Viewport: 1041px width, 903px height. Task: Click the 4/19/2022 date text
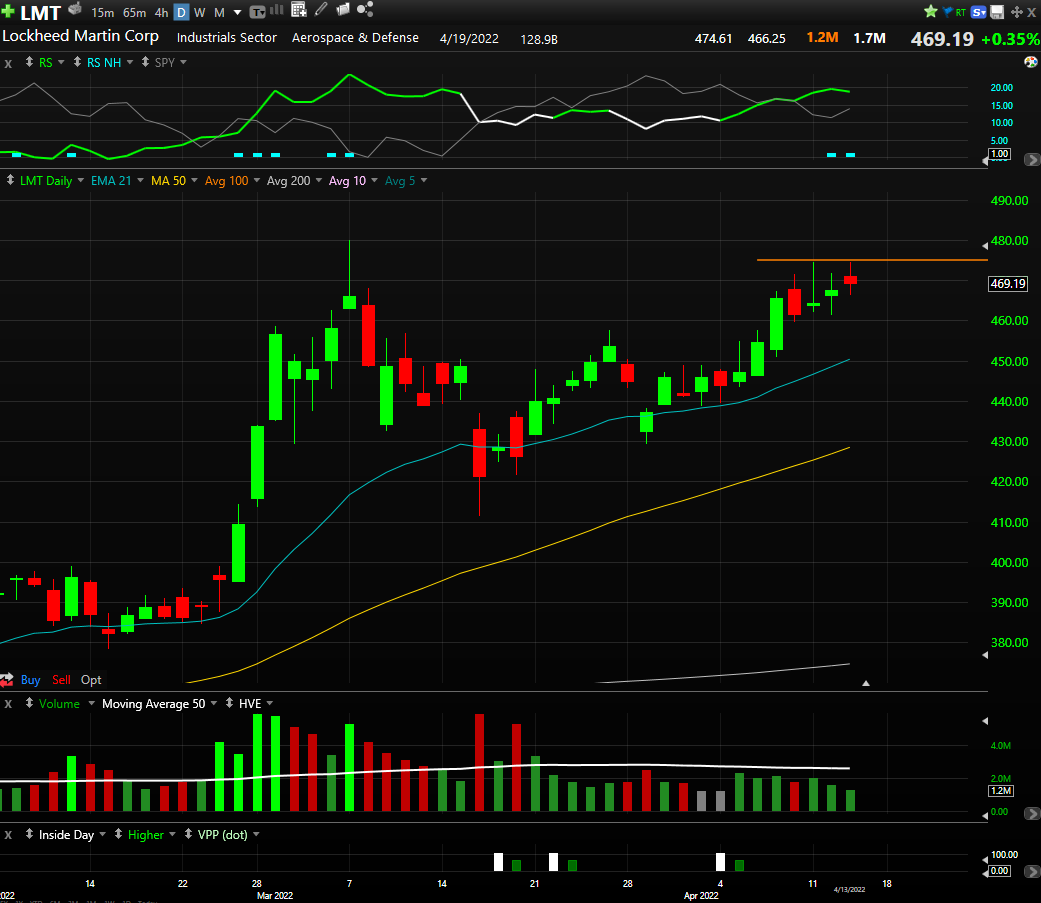469,39
